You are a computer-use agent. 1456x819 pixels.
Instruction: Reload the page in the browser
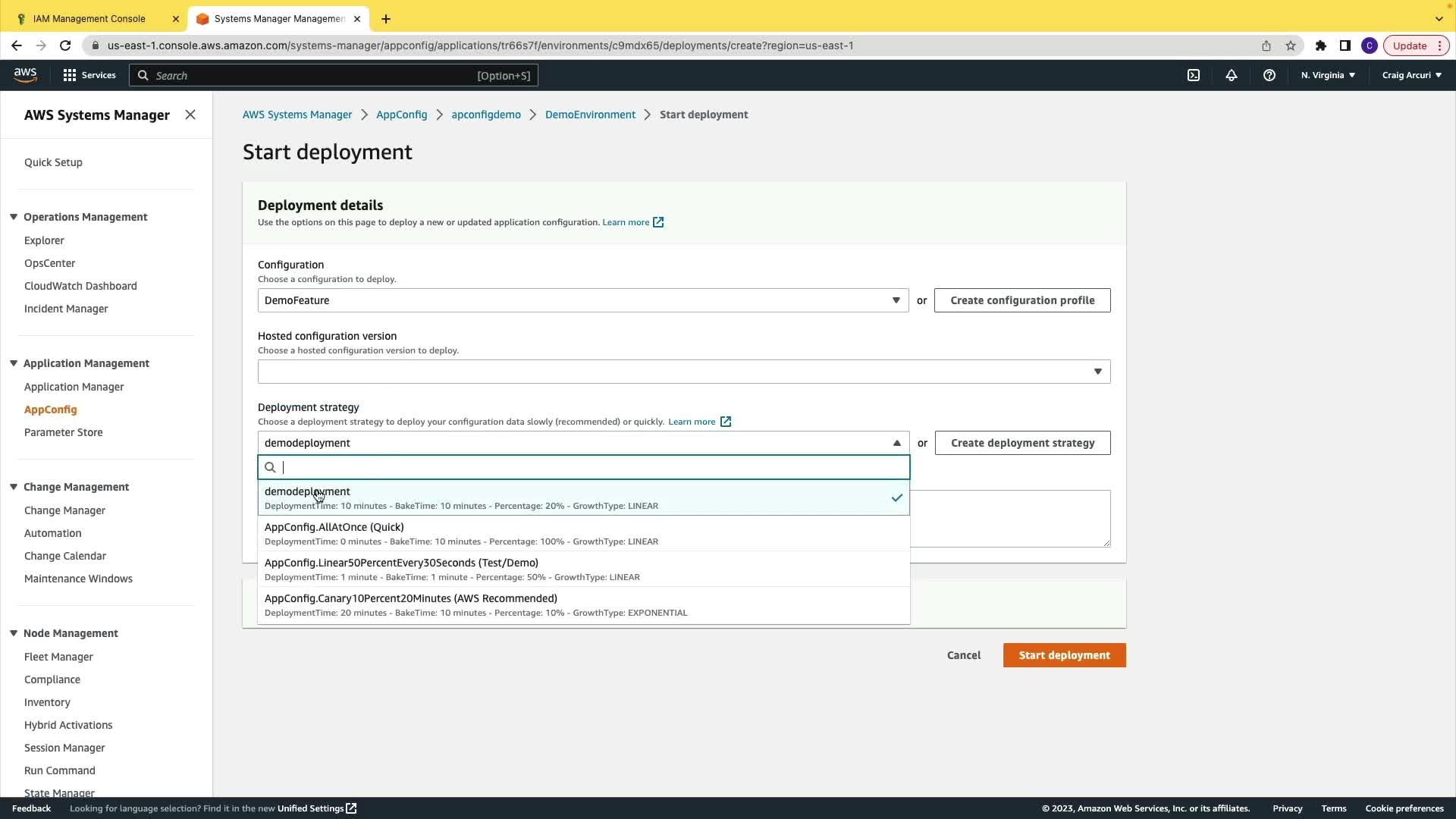pos(65,45)
